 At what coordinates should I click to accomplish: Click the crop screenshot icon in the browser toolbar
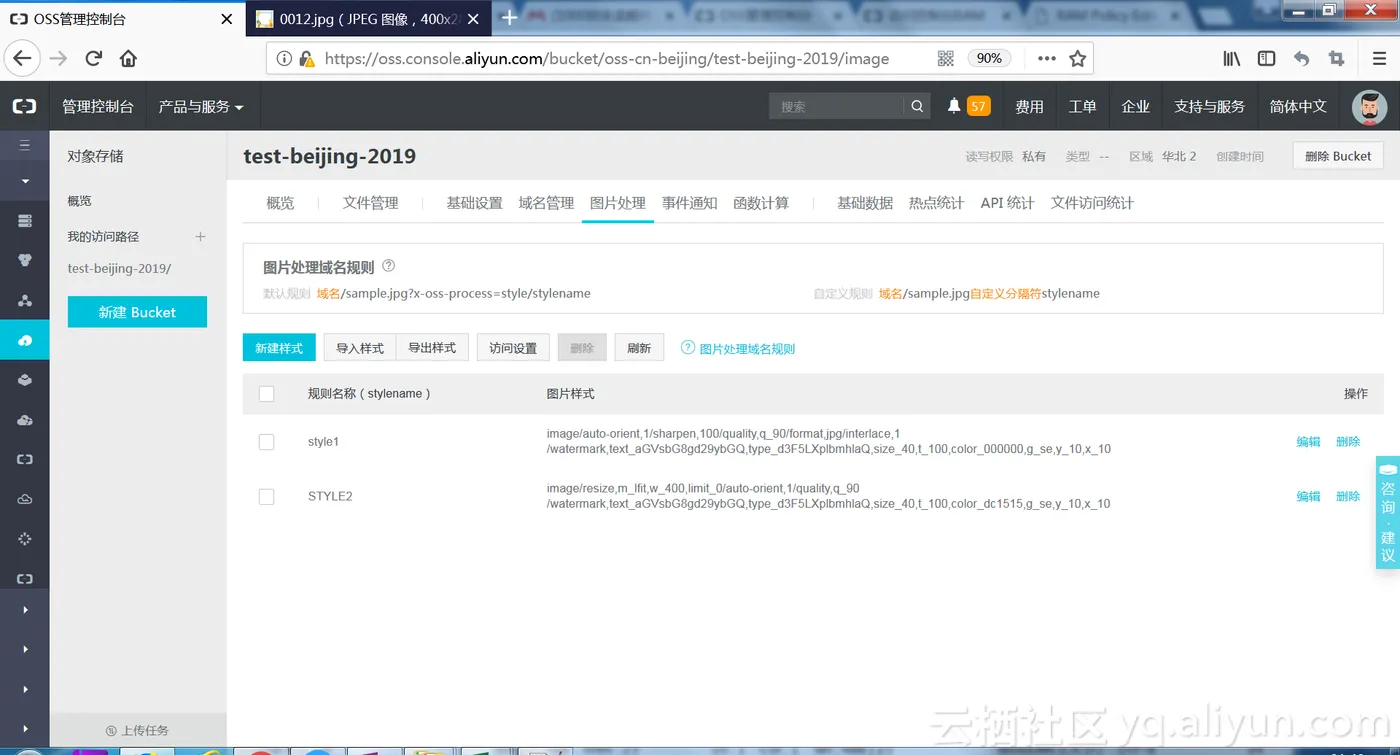point(1336,59)
